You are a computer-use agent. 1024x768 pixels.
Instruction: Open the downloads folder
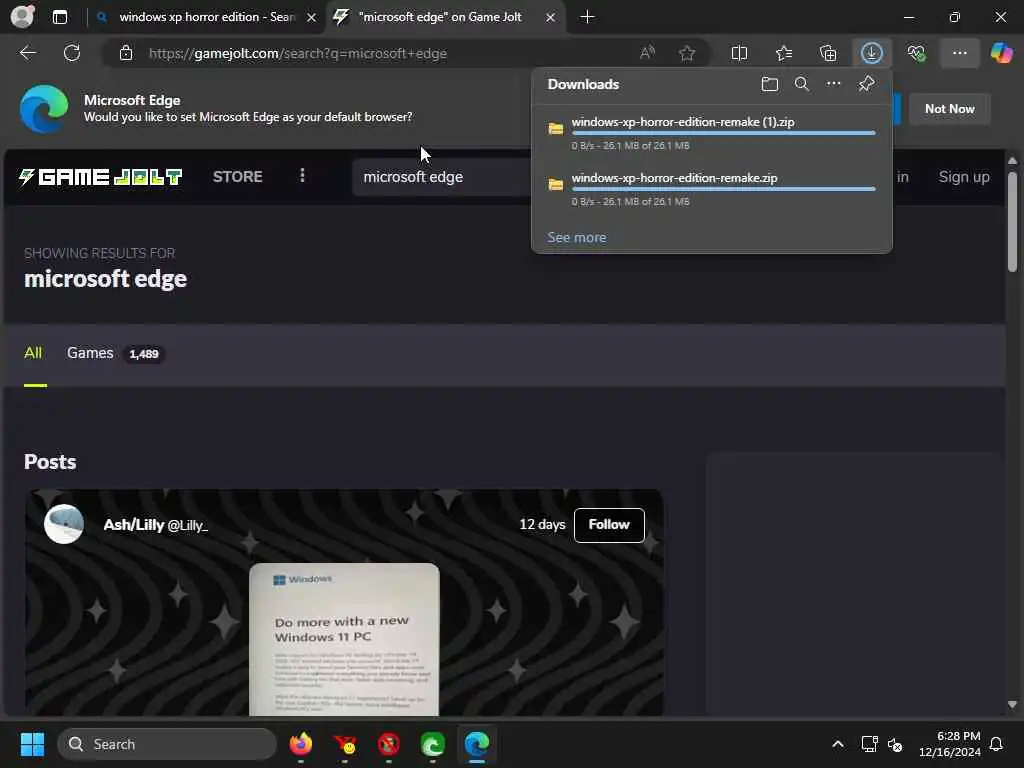pos(770,84)
